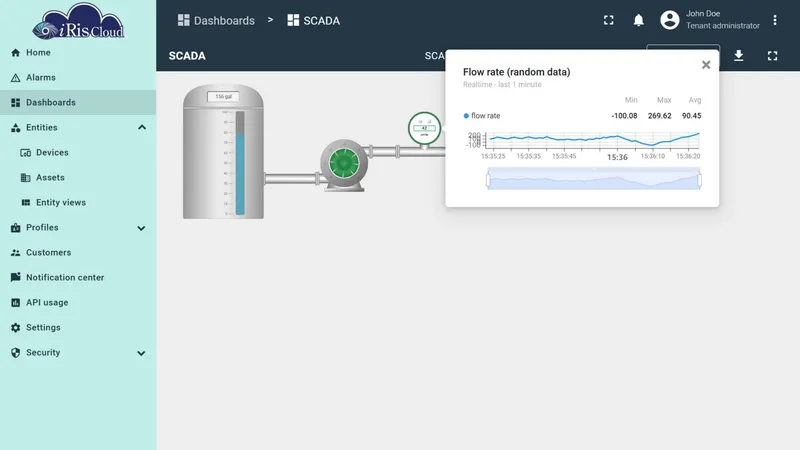The width and height of the screenshot is (800, 450).
Task: Open Settings from sidebar
Action: [x=78, y=328]
